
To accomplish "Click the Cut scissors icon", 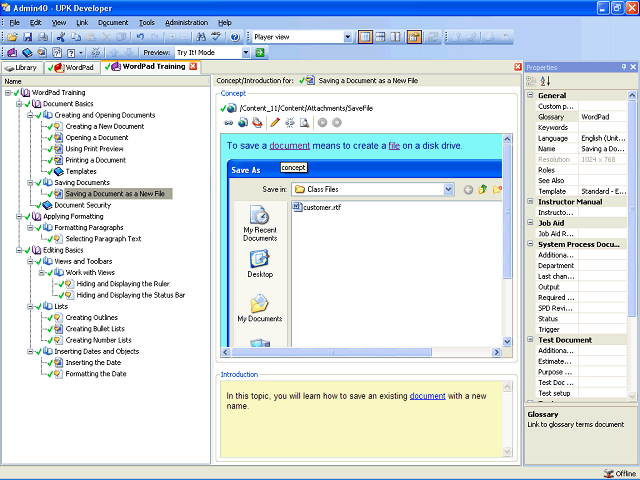I will tap(61, 37).
